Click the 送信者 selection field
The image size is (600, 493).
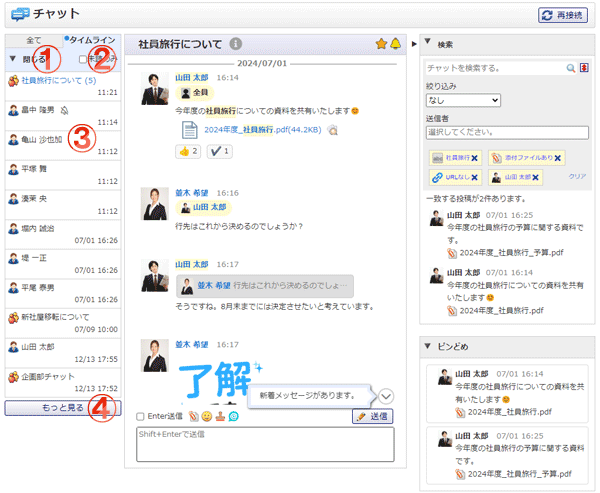tap(507, 132)
